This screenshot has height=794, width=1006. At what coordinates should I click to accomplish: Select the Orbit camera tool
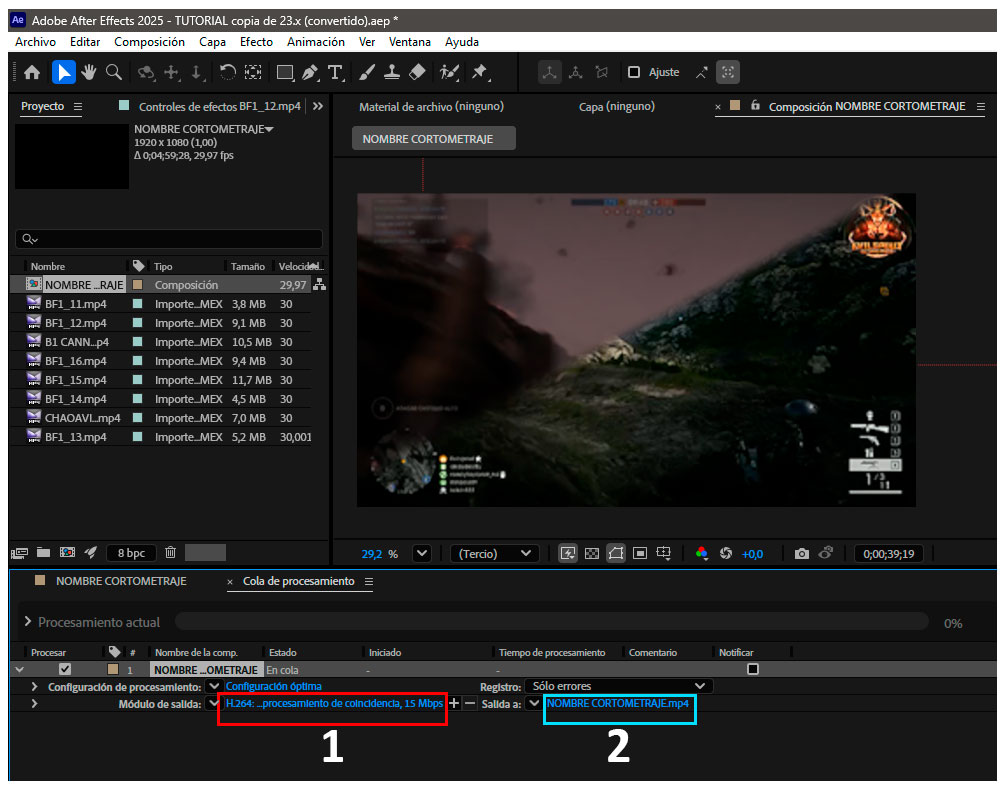[x=146, y=72]
